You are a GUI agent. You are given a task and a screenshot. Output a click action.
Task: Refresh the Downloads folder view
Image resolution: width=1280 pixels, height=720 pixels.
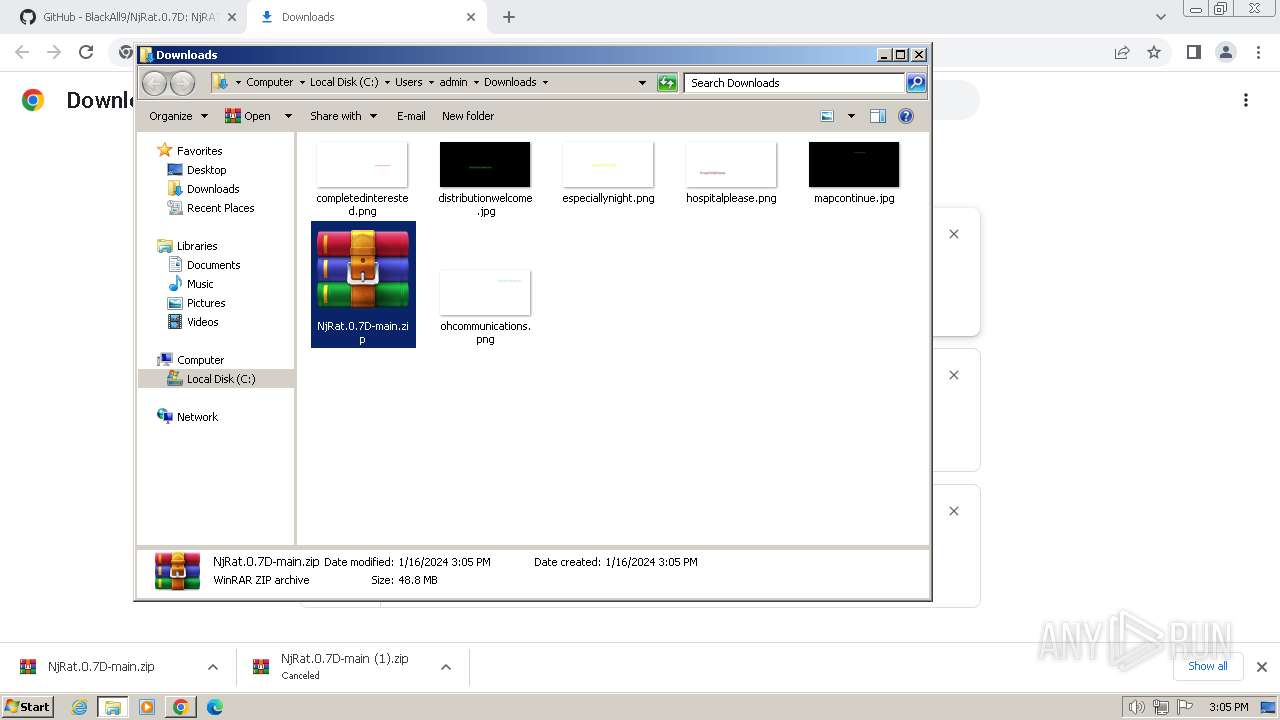(x=667, y=83)
